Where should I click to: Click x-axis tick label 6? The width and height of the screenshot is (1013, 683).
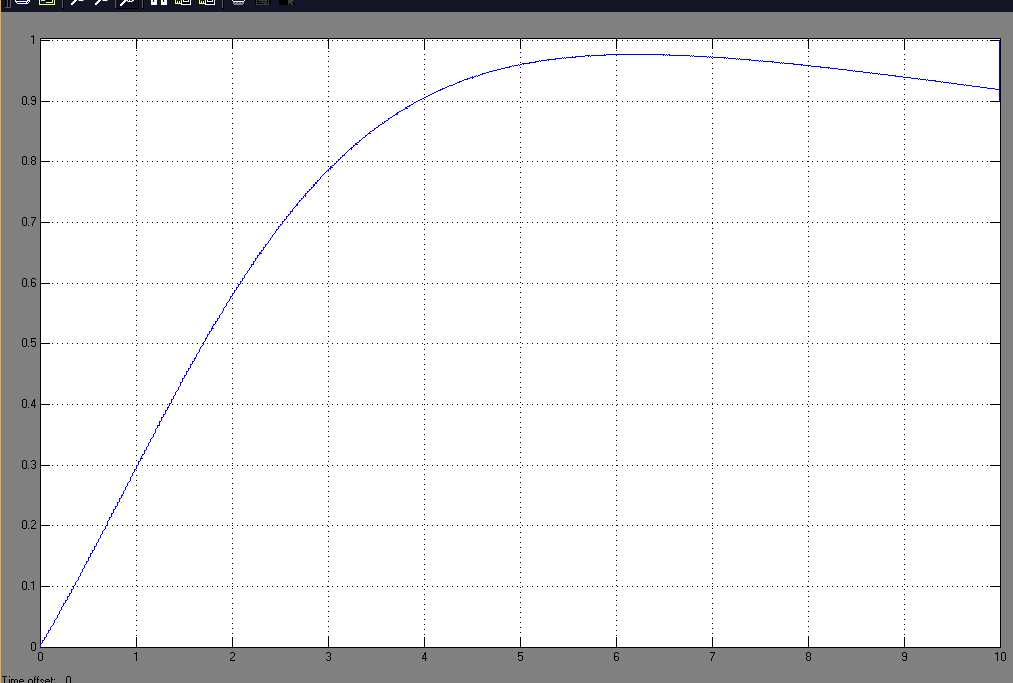tap(616, 657)
